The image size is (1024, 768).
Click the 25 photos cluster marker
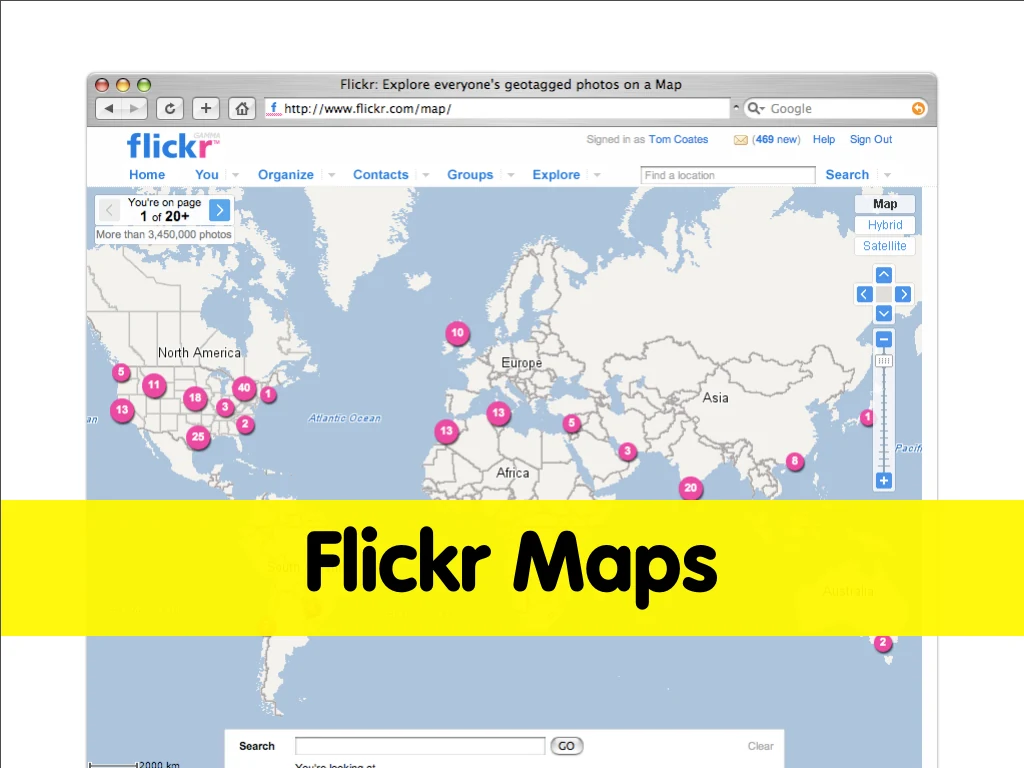198,437
